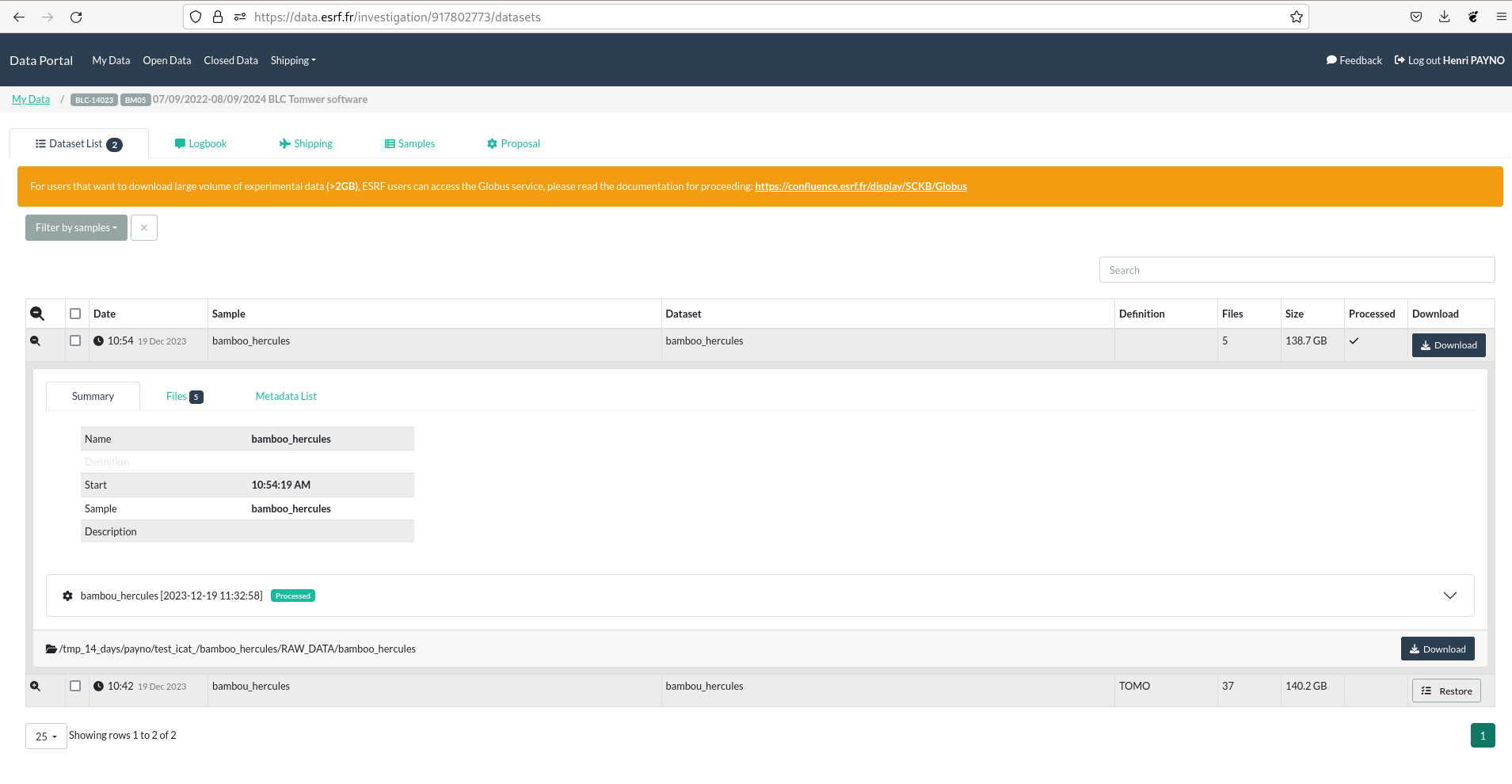Open Open Data in navbar
The image size is (1512, 784).
pyautogui.click(x=167, y=60)
